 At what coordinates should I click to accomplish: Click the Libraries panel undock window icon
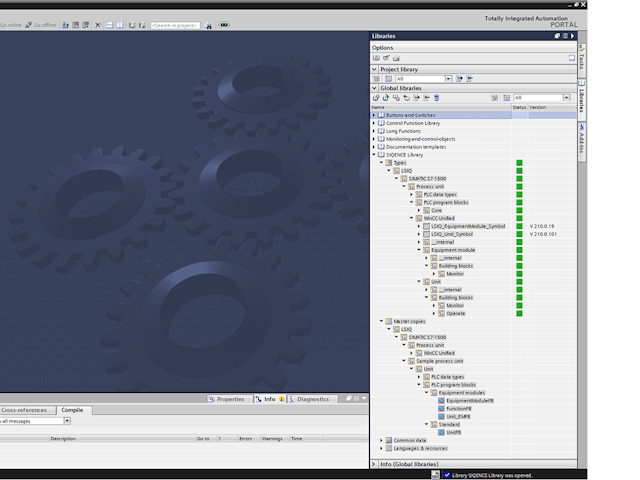coord(557,36)
